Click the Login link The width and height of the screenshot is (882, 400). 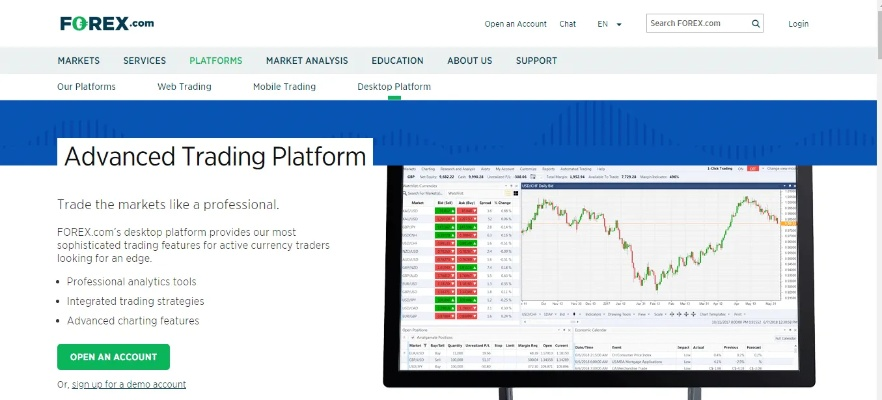[x=798, y=24]
